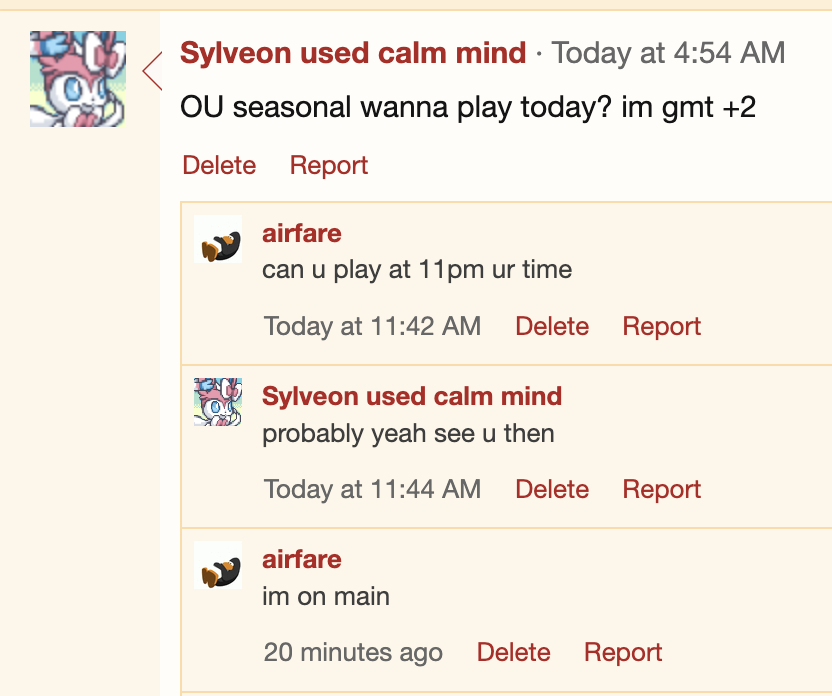Image resolution: width=832 pixels, height=696 pixels.
Task: Click the "Today at 11:44 AM" timestamp
Action: point(372,489)
